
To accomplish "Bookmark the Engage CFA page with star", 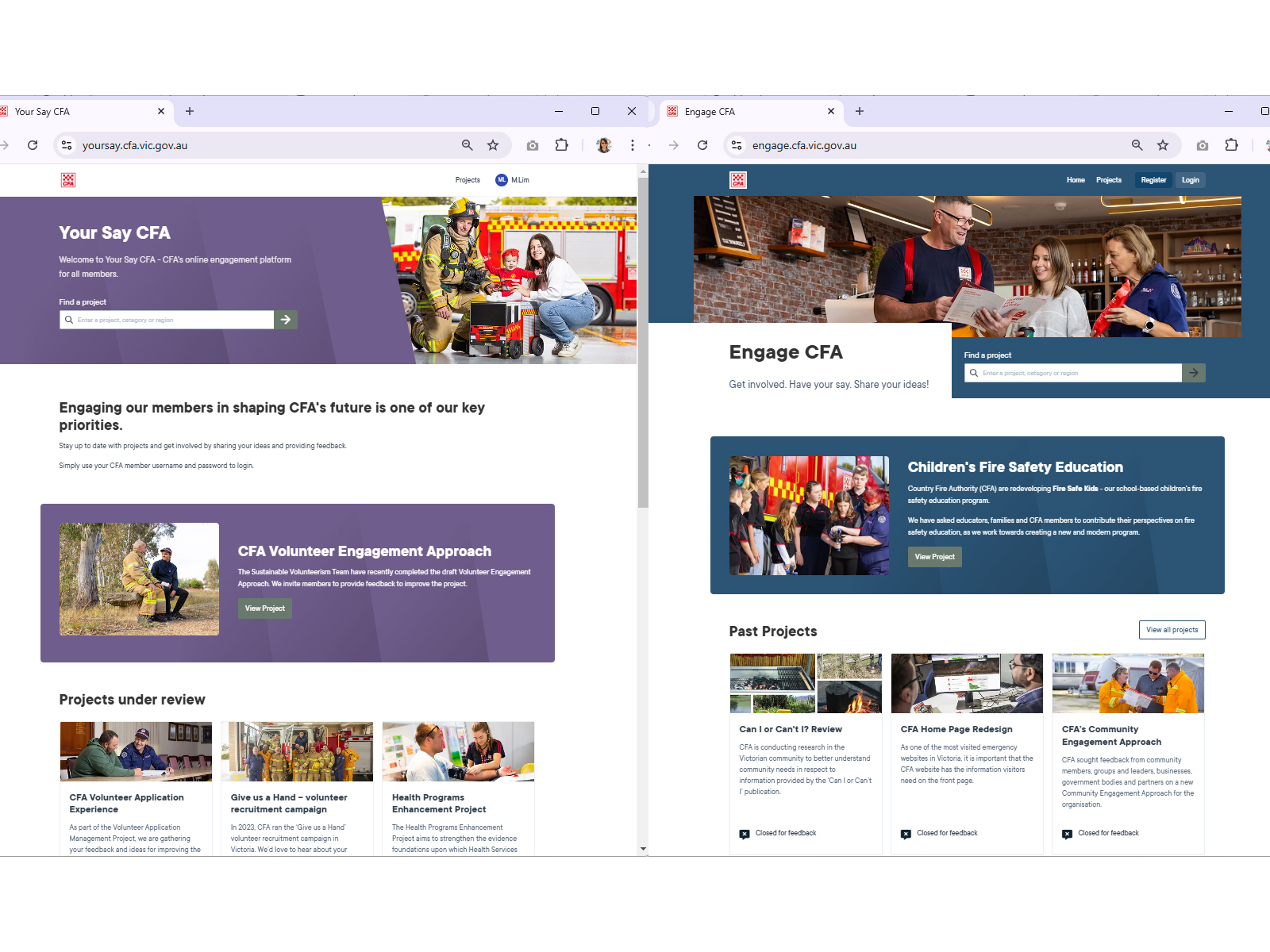I will click(1163, 145).
